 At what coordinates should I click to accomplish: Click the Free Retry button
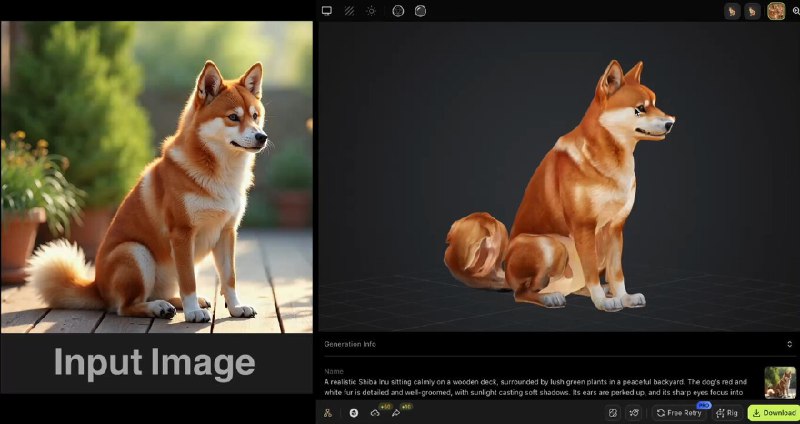click(680, 412)
